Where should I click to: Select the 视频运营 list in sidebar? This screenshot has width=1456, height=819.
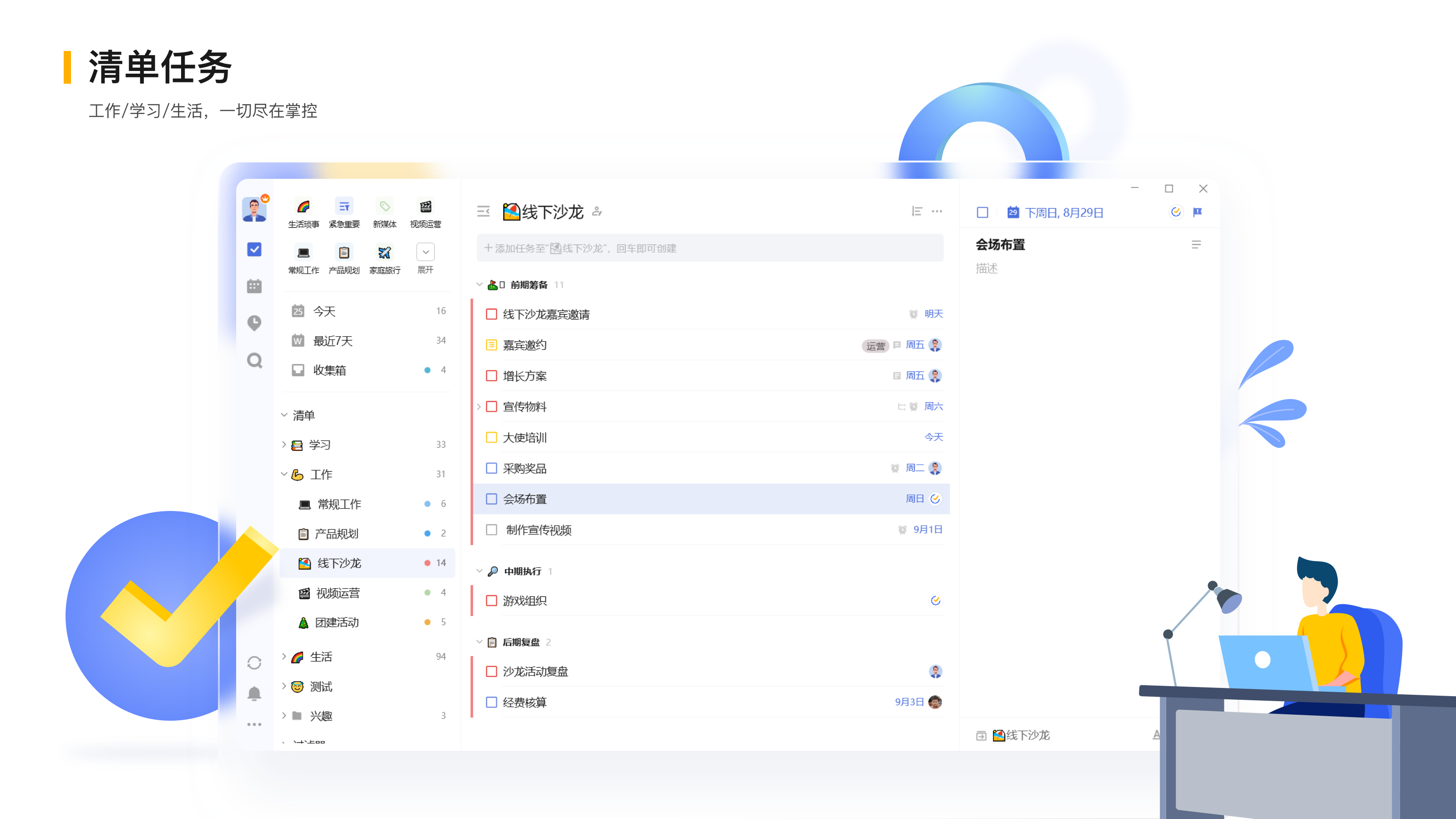pyautogui.click(x=338, y=593)
